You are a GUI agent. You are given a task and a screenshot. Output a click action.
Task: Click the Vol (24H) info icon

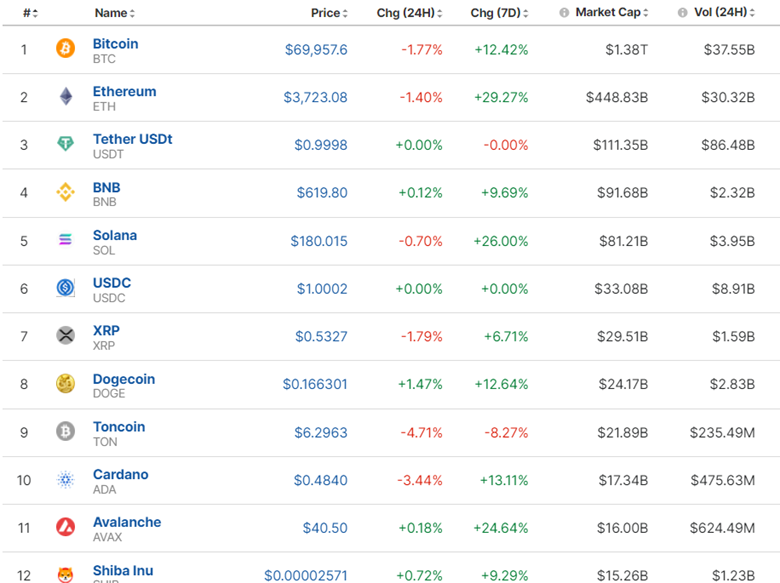[x=682, y=13]
